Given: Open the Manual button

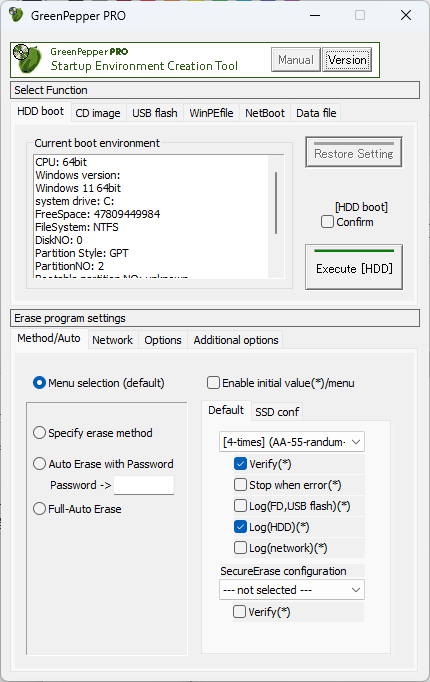Looking at the screenshot, I should [296, 60].
